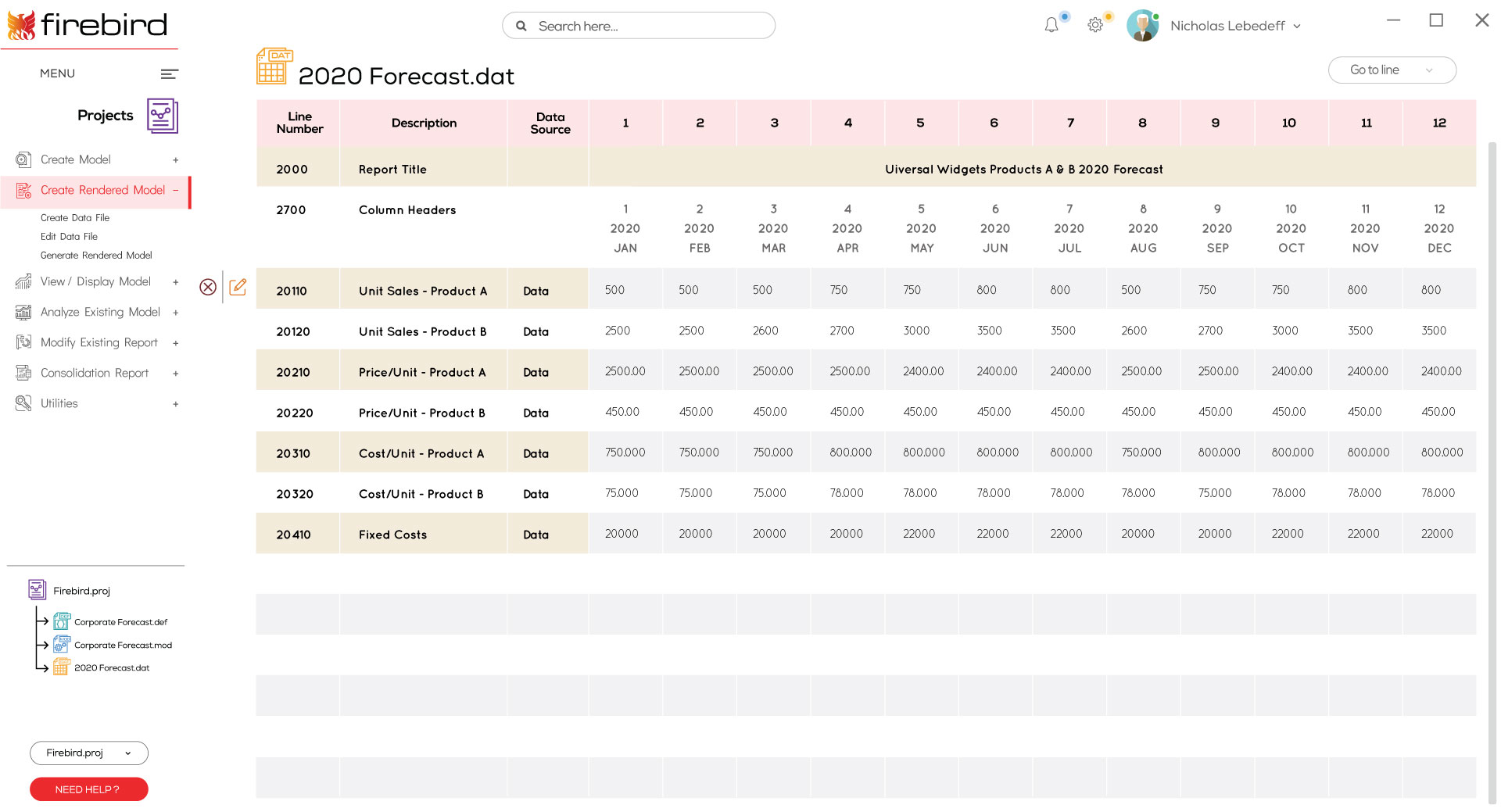The height and width of the screenshot is (812, 1501).
Task: Open user menu arrow next to Nicholas Lebedeff
Action: tap(1297, 26)
